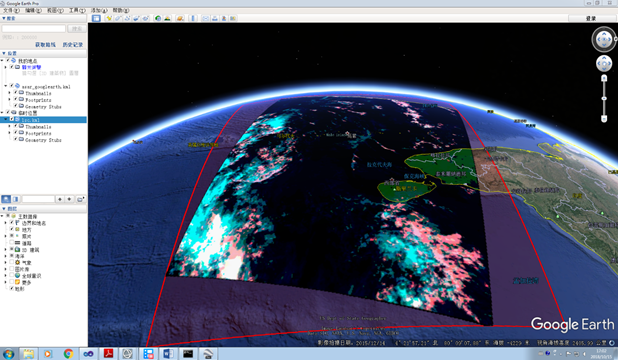Select the Add Polygon tool
The height and width of the screenshot is (360, 618).
point(118,18)
